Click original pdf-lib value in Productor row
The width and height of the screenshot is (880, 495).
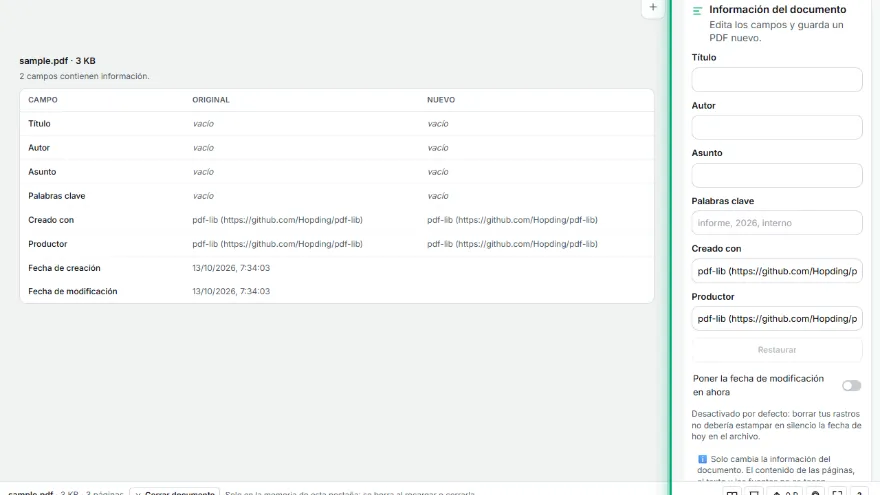pos(277,244)
